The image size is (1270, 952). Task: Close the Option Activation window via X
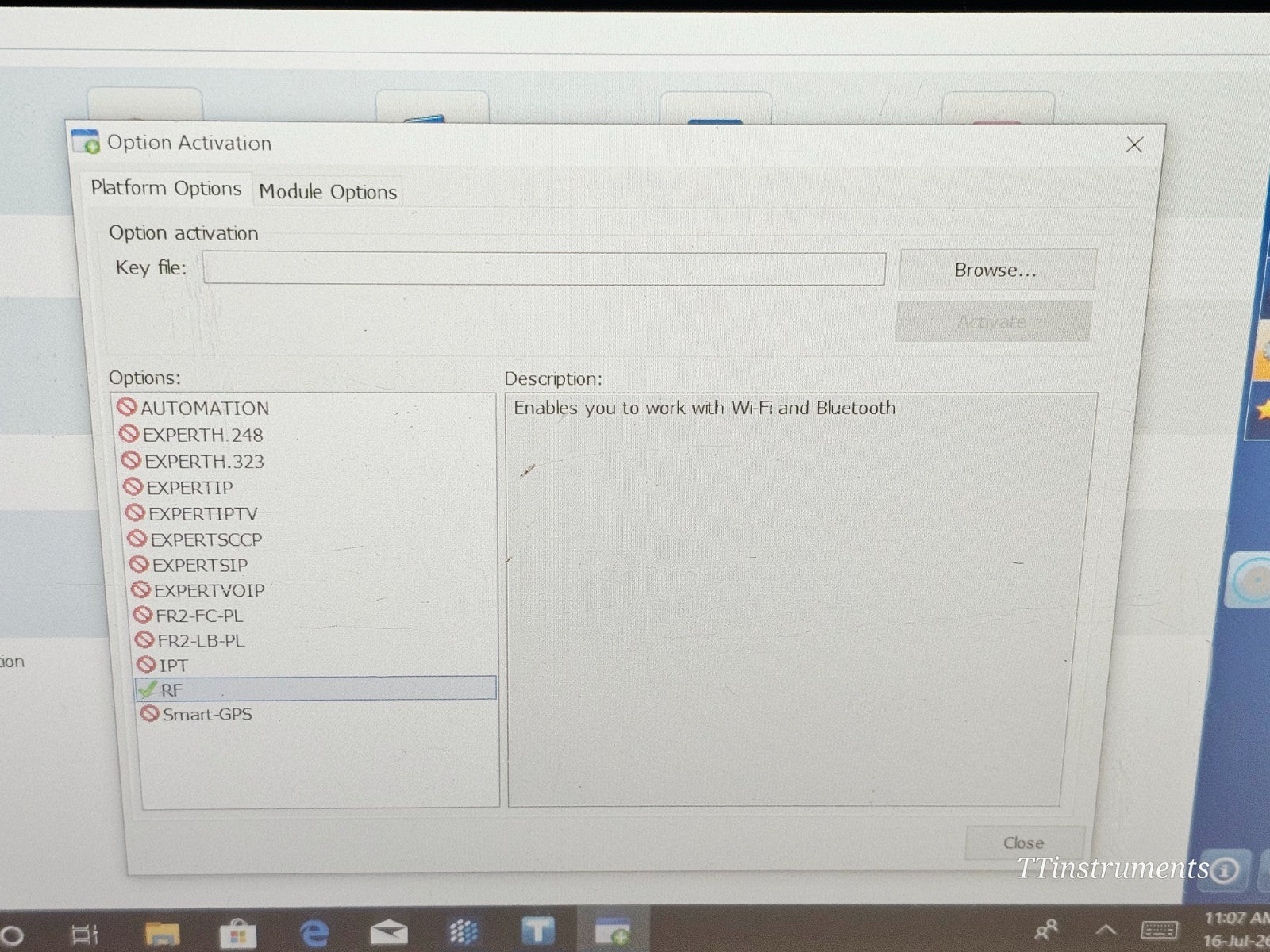tap(1134, 144)
